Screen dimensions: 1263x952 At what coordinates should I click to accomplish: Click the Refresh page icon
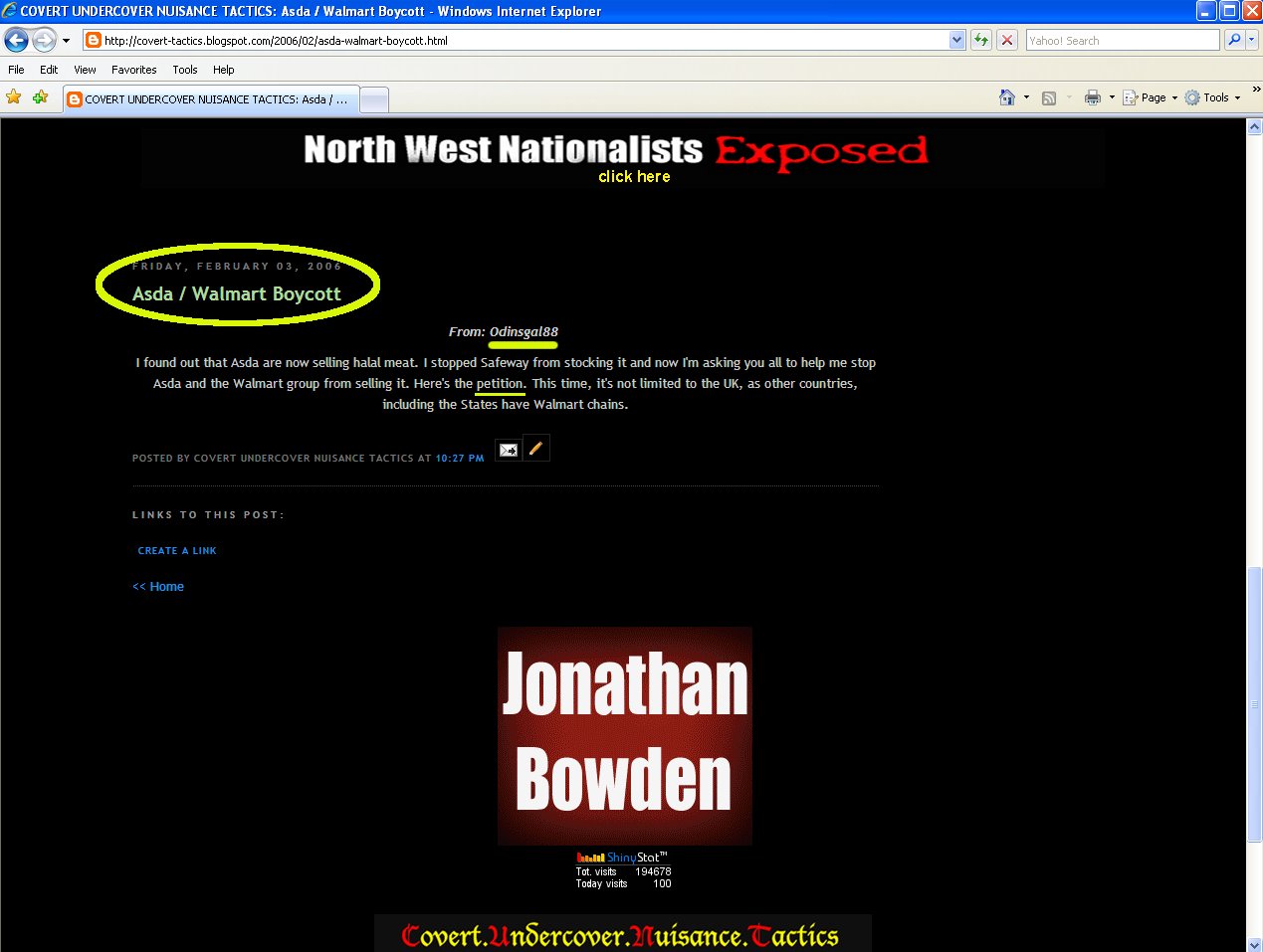tap(981, 40)
